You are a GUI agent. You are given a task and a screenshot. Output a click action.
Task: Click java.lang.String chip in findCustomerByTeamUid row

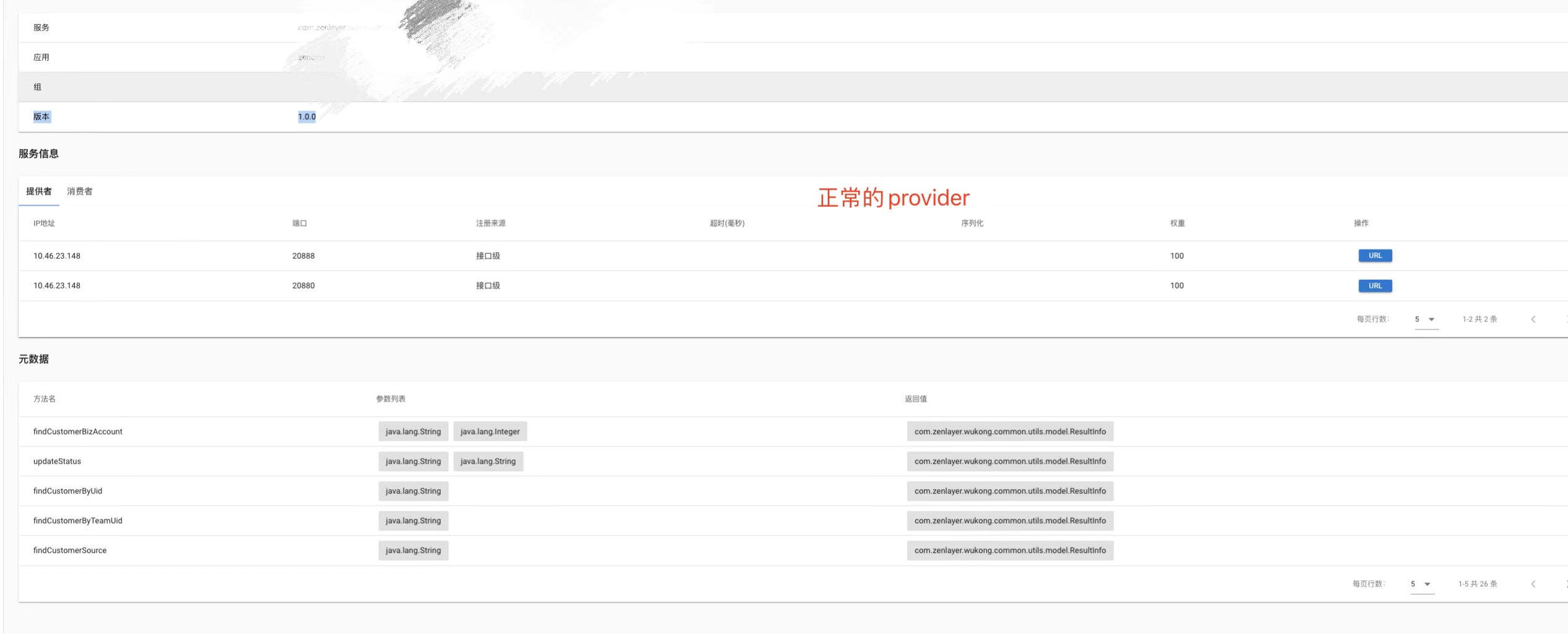point(413,521)
